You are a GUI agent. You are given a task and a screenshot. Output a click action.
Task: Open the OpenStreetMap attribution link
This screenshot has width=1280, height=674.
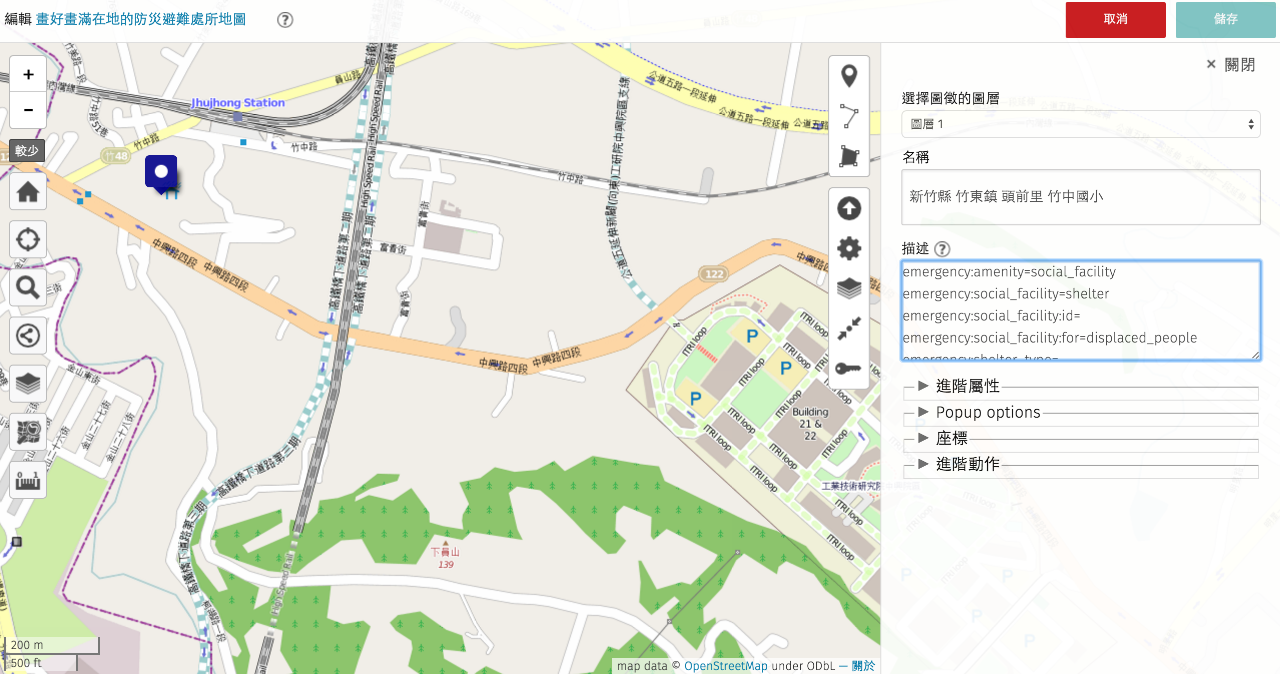(x=725, y=666)
